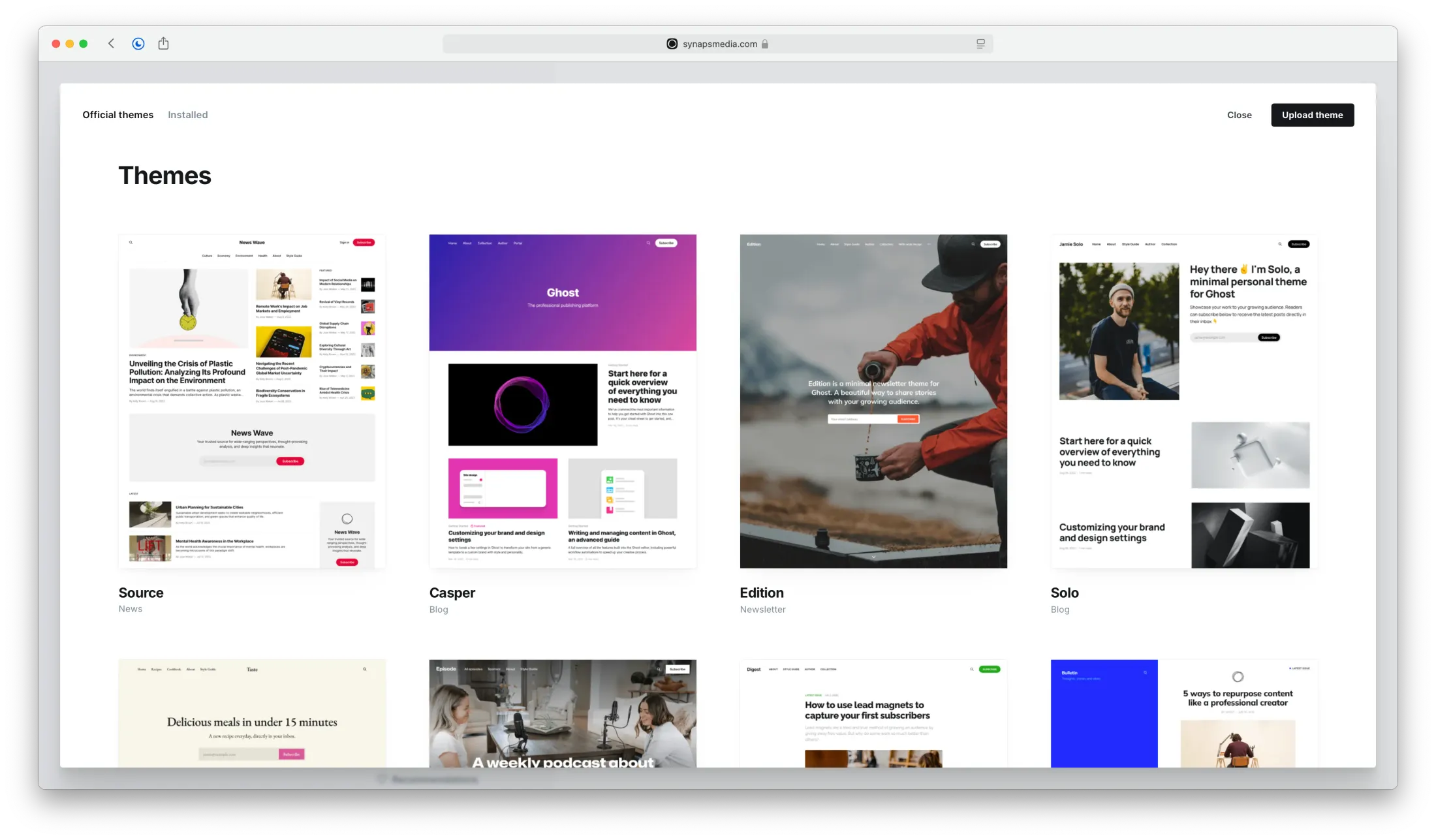Open the Solo blog theme preview

tap(1183, 401)
